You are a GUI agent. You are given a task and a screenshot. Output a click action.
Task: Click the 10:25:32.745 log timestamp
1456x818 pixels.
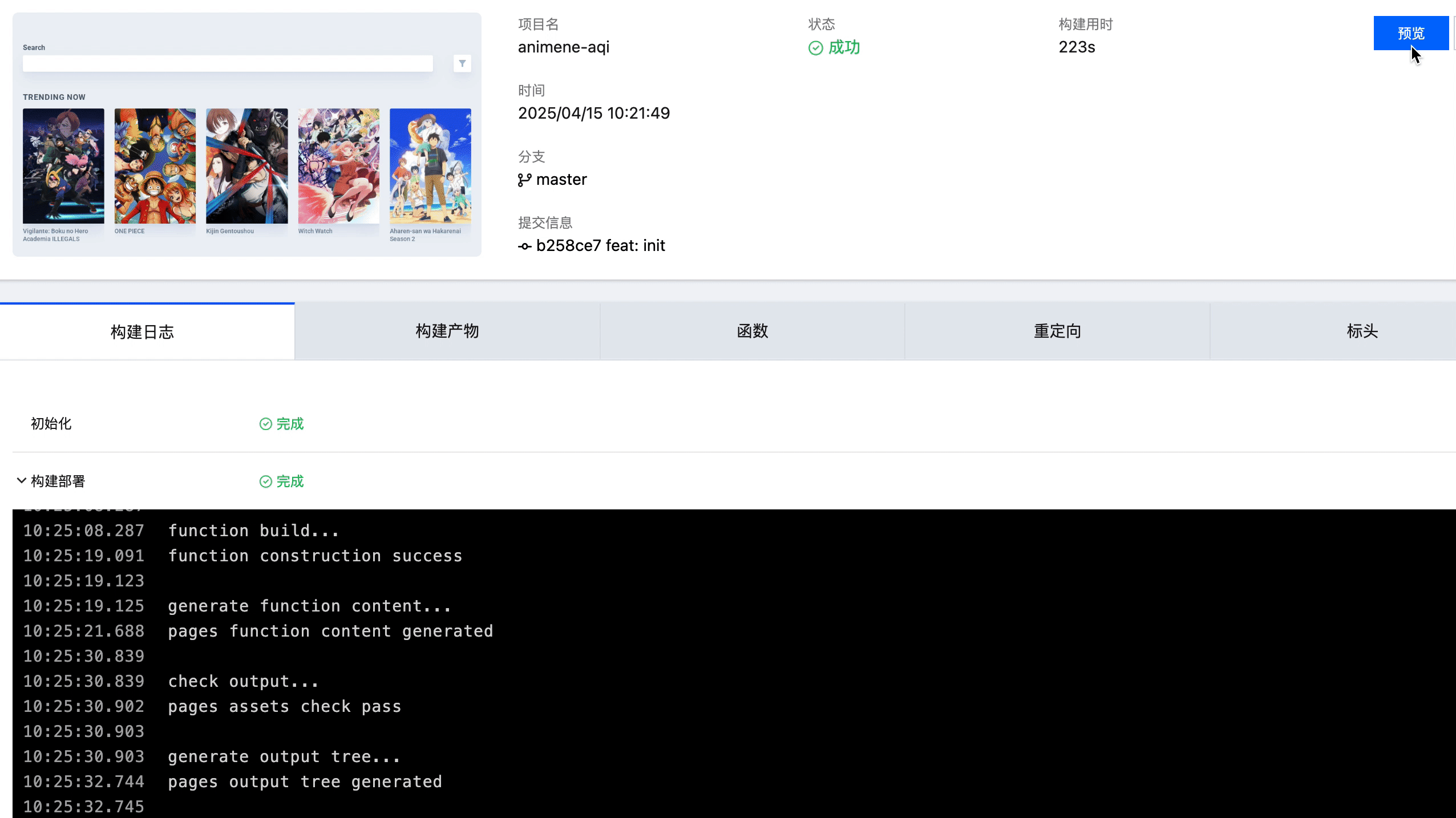pos(84,807)
